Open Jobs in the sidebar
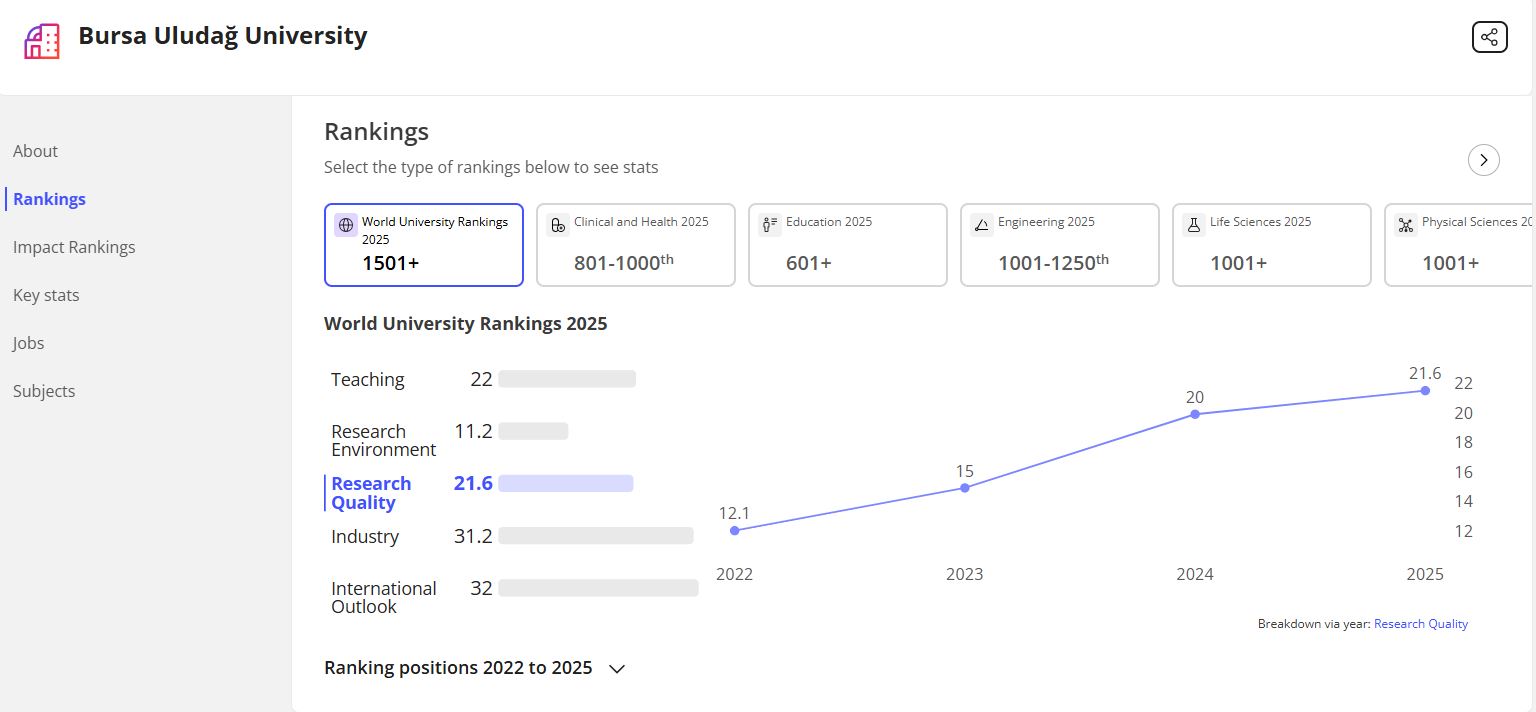 pyautogui.click(x=29, y=343)
